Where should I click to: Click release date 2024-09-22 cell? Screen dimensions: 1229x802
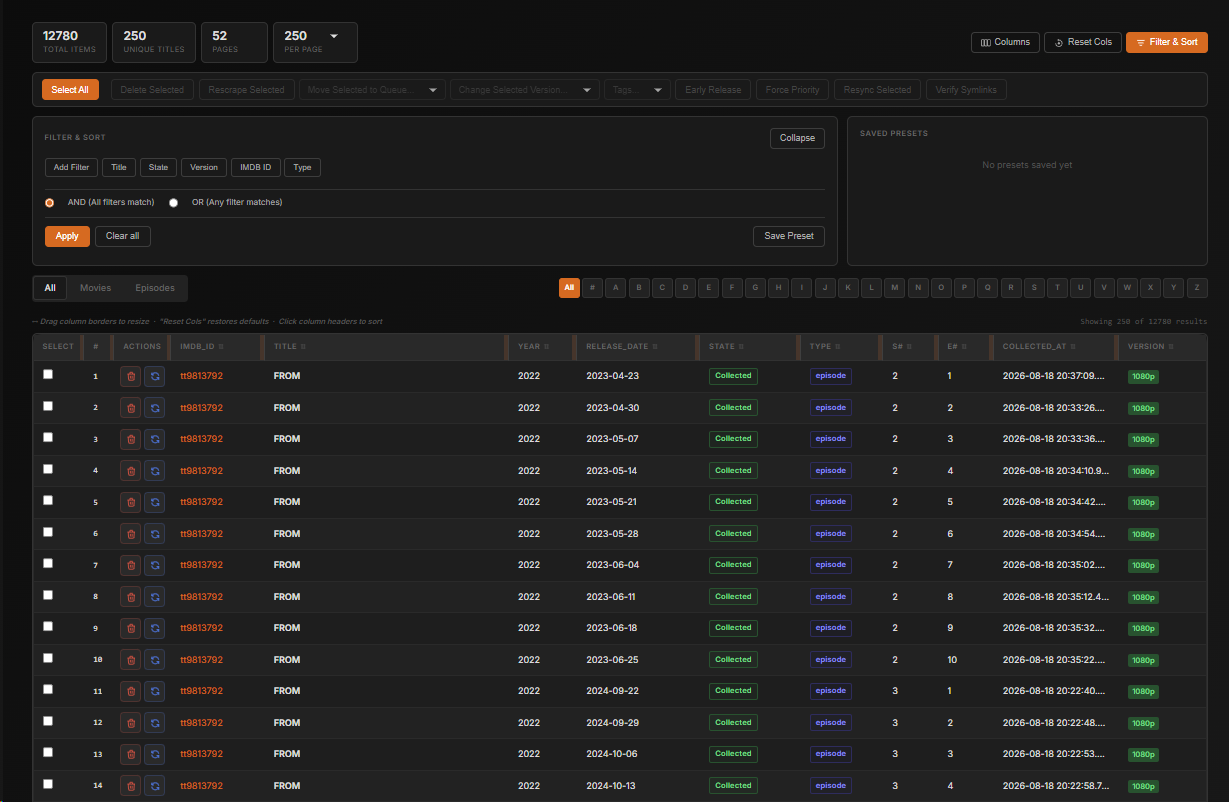pos(612,691)
